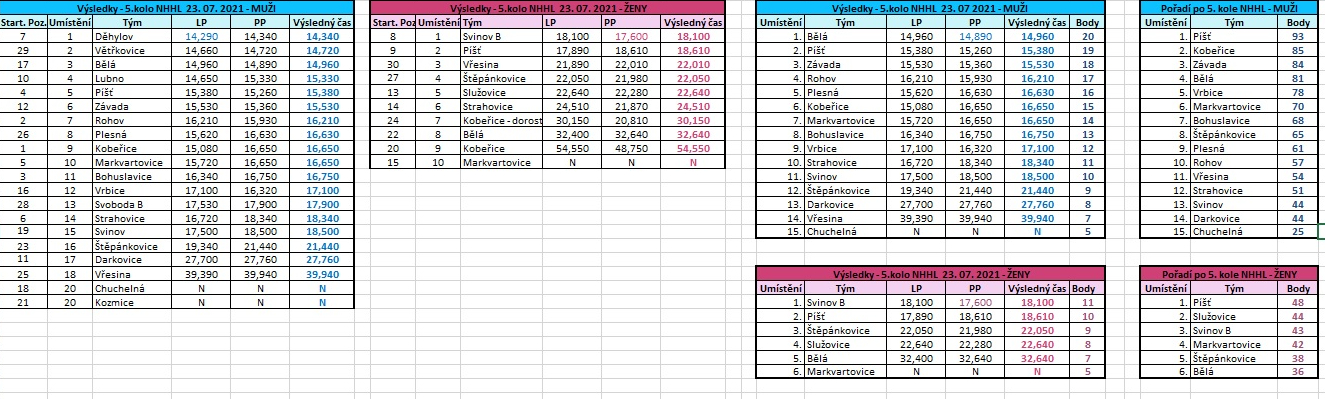This screenshot has height=399, width=1325.
Task: Click Píšť's 93 points in men's standings
Action: coord(1298,35)
